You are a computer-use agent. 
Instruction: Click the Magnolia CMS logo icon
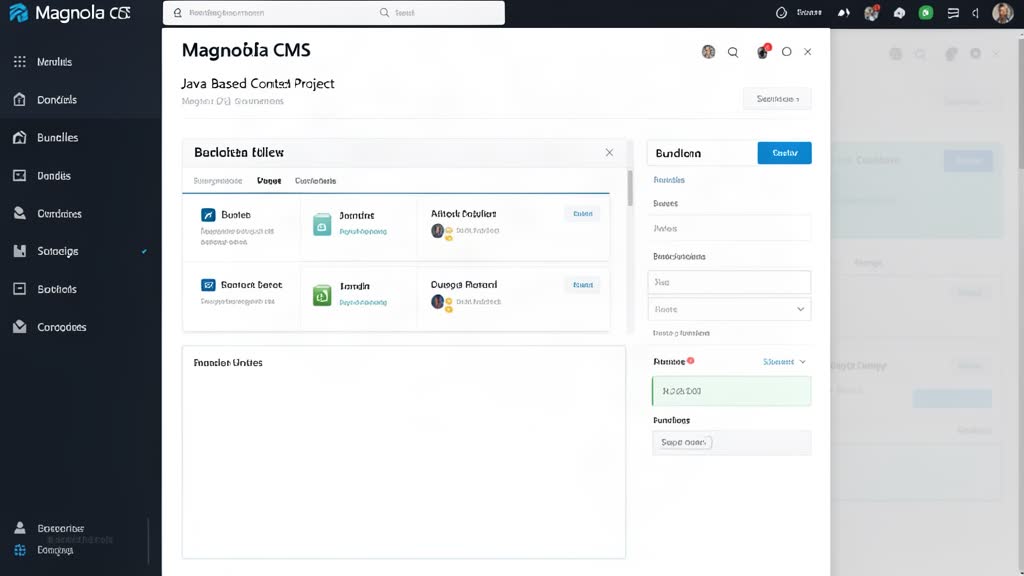tap(18, 12)
